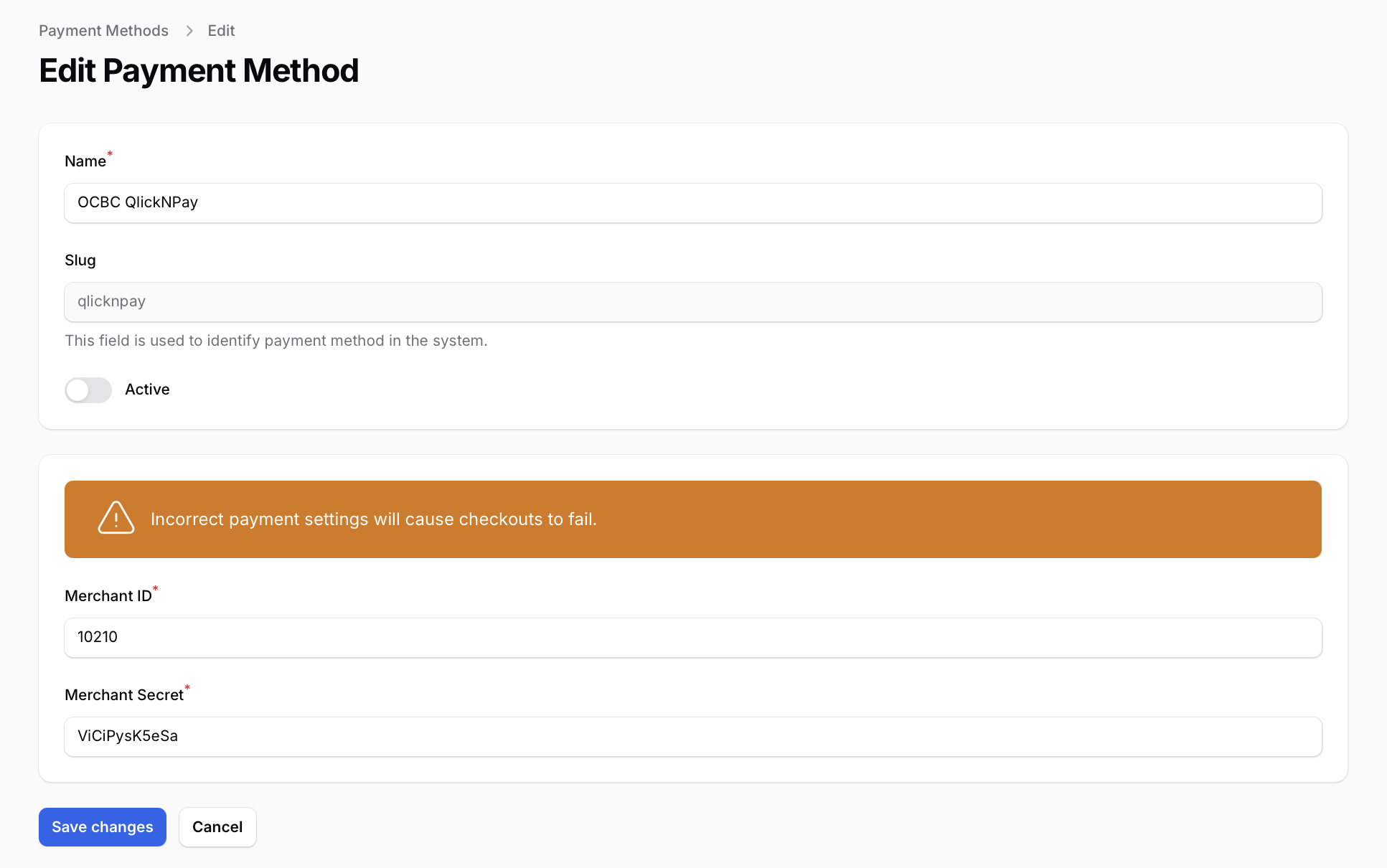Click the warning triangle icon in banner
Image resolution: width=1387 pixels, height=868 pixels.
(x=116, y=518)
